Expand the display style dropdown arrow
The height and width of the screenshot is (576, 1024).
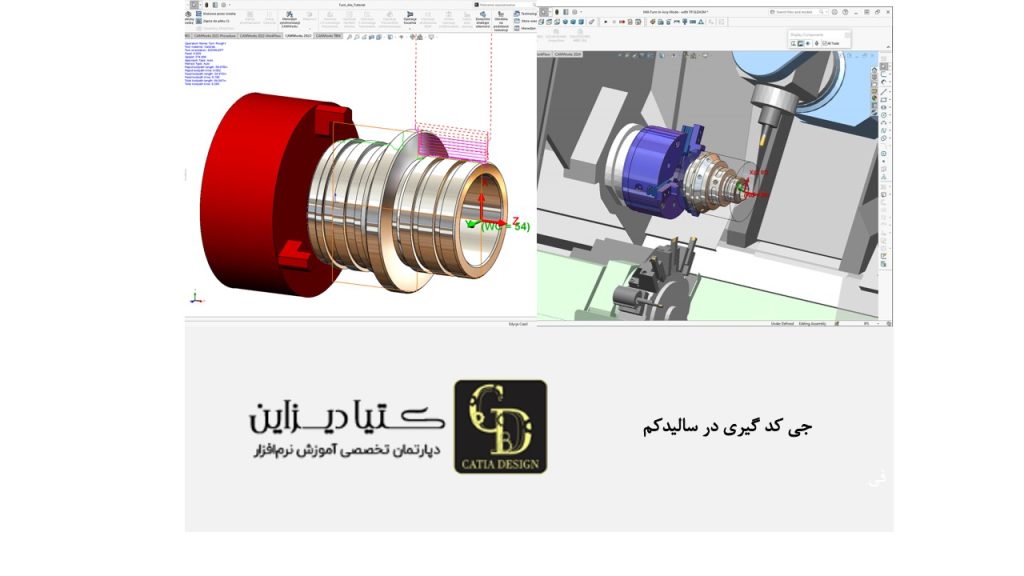coord(395,35)
